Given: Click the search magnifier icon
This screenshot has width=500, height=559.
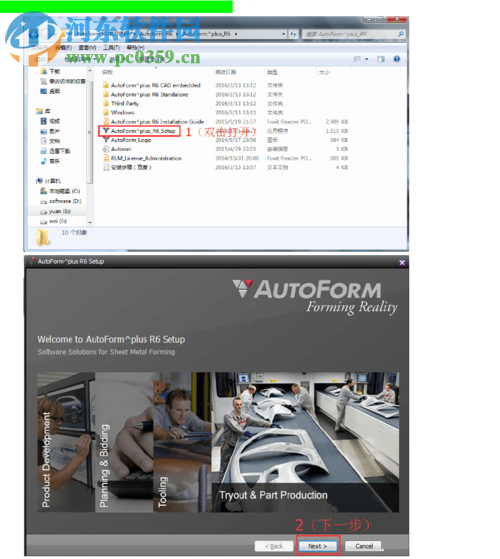Looking at the screenshot, I should point(401,34).
